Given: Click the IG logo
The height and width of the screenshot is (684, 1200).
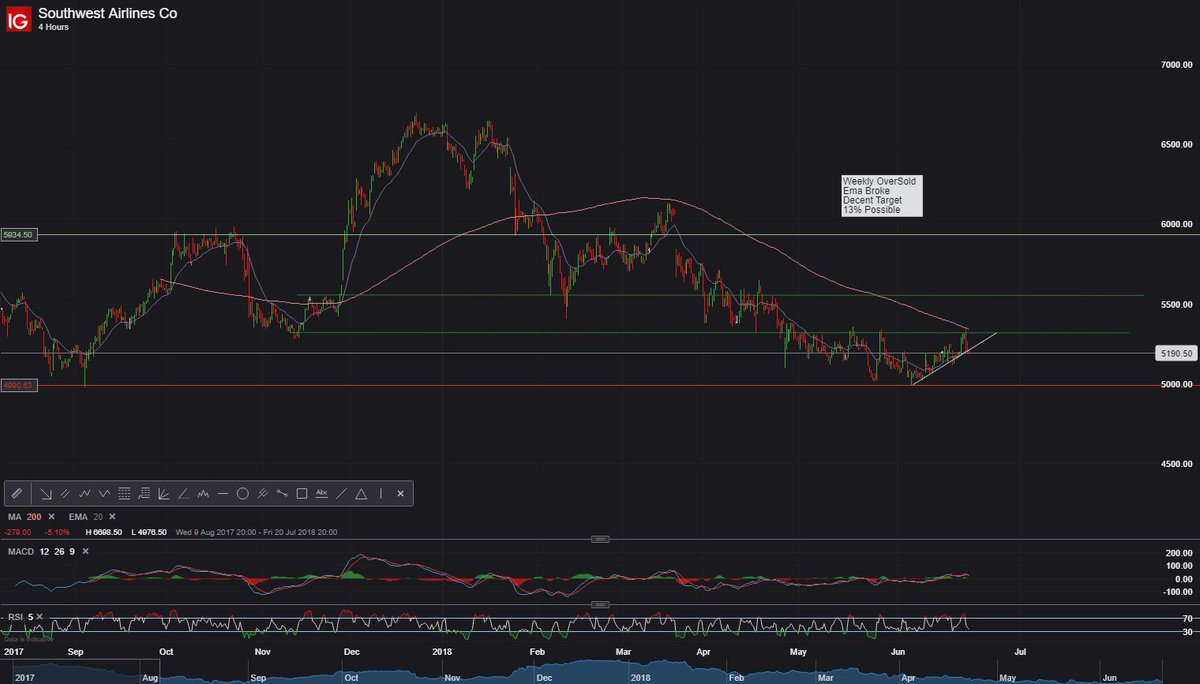Looking at the screenshot, I should click(x=18, y=18).
